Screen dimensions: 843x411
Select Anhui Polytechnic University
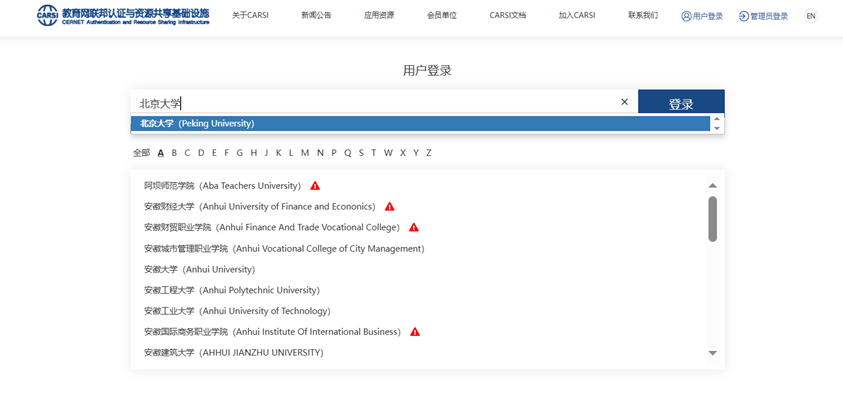[x=232, y=290]
